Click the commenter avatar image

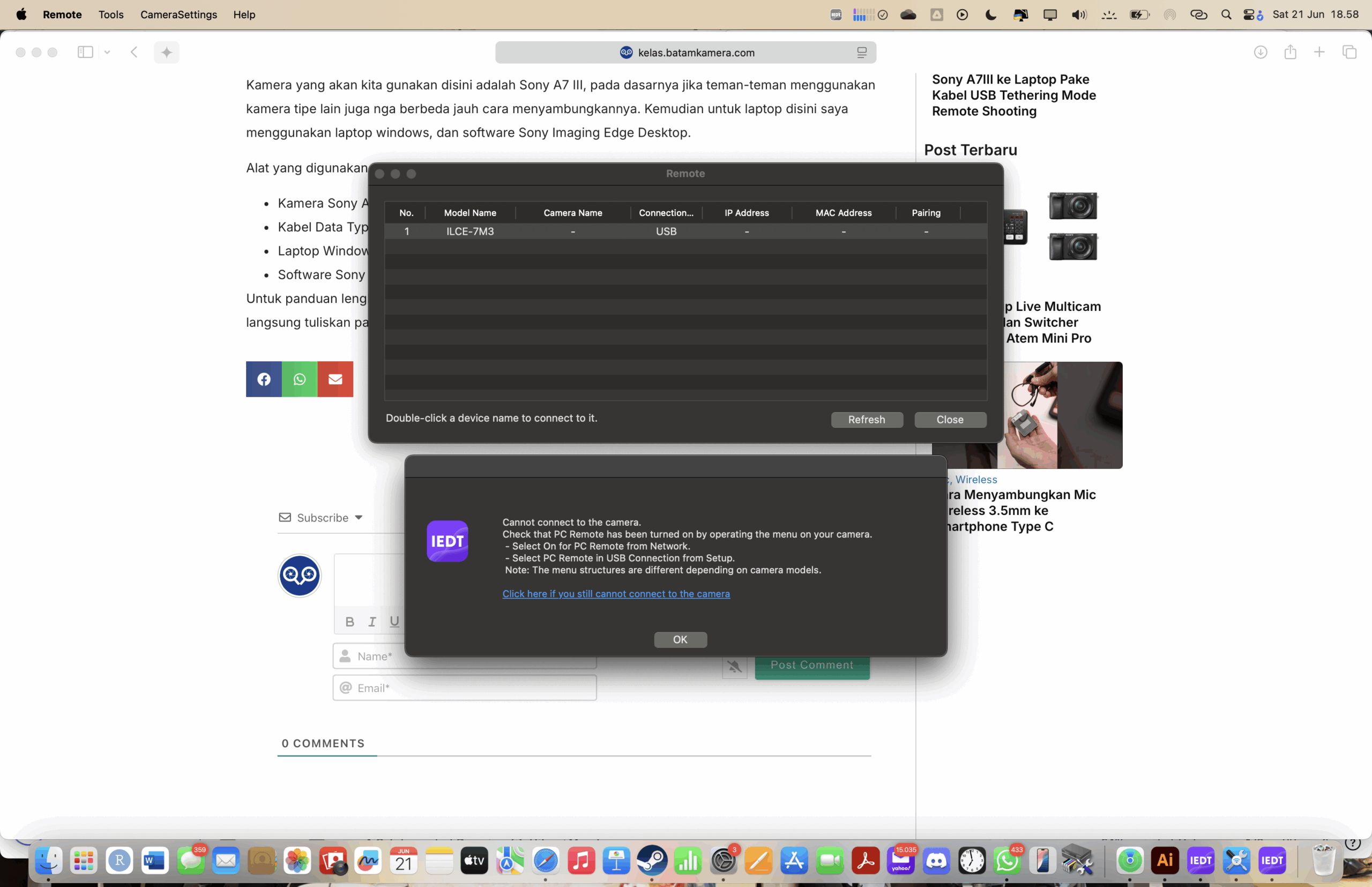[300, 576]
